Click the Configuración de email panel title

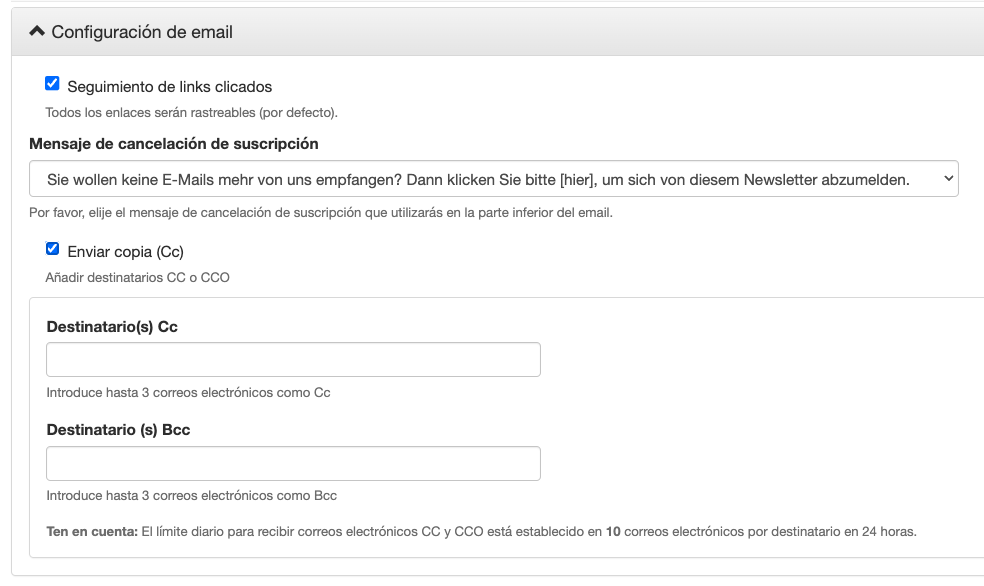point(142,32)
